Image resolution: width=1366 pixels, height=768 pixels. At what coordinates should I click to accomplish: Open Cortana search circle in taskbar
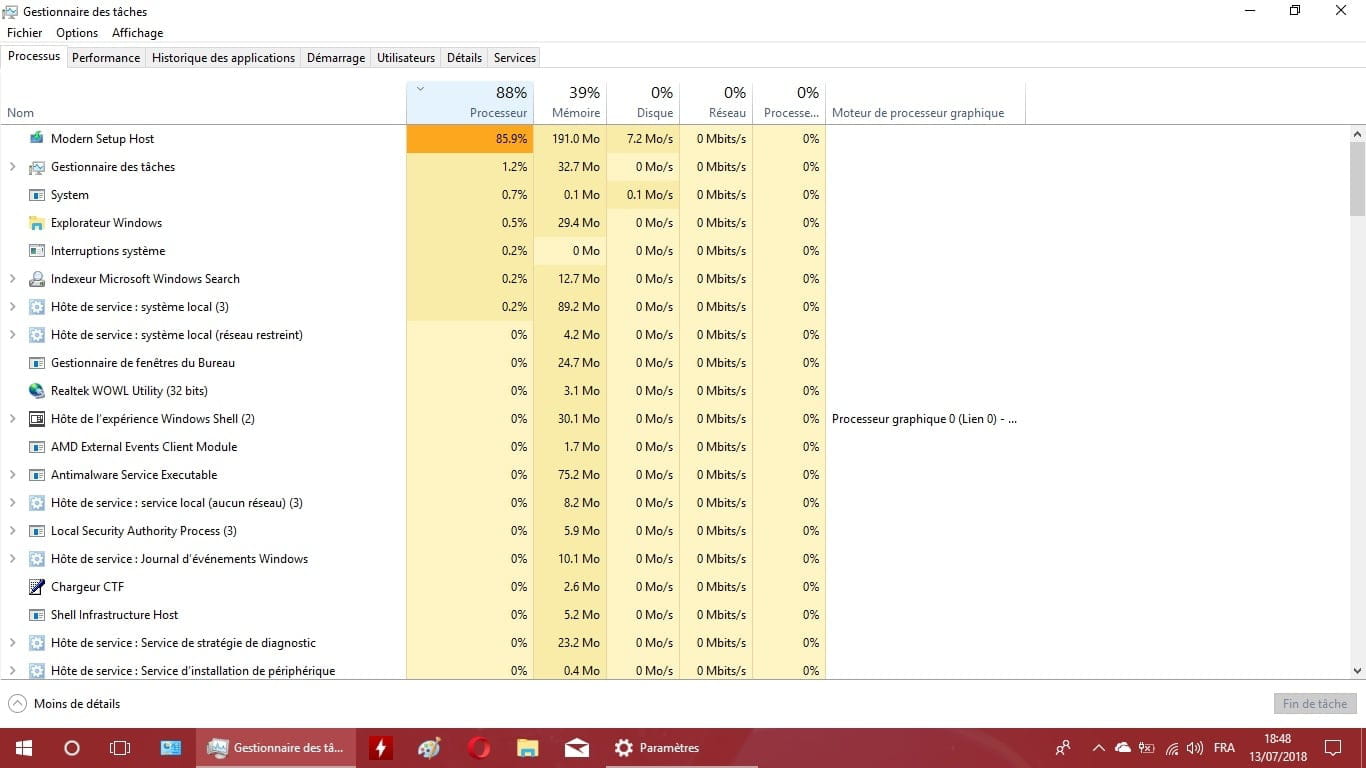(72, 747)
